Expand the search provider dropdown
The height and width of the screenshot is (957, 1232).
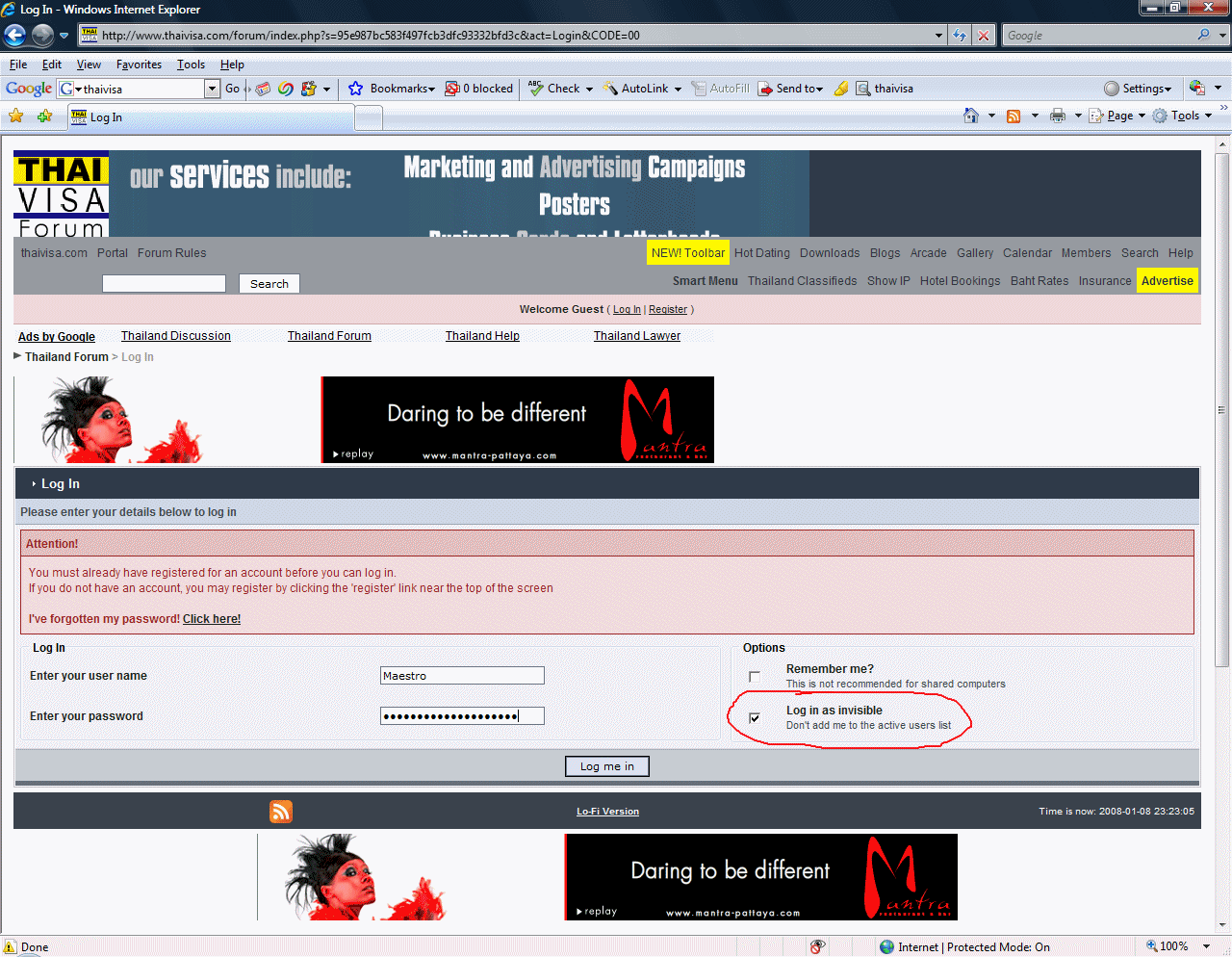(x=1222, y=36)
